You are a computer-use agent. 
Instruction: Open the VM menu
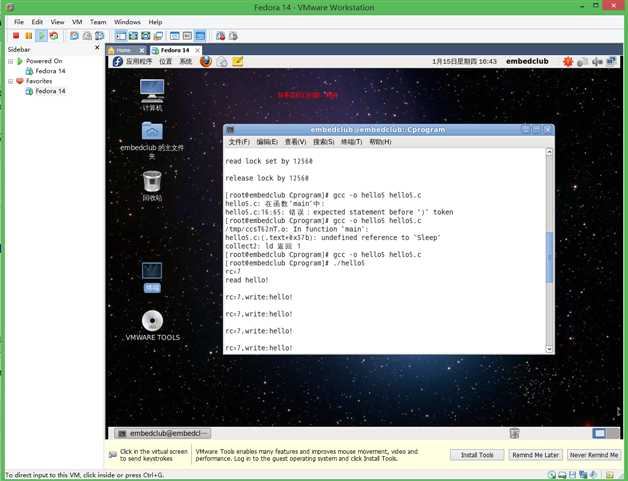click(x=77, y=22)
